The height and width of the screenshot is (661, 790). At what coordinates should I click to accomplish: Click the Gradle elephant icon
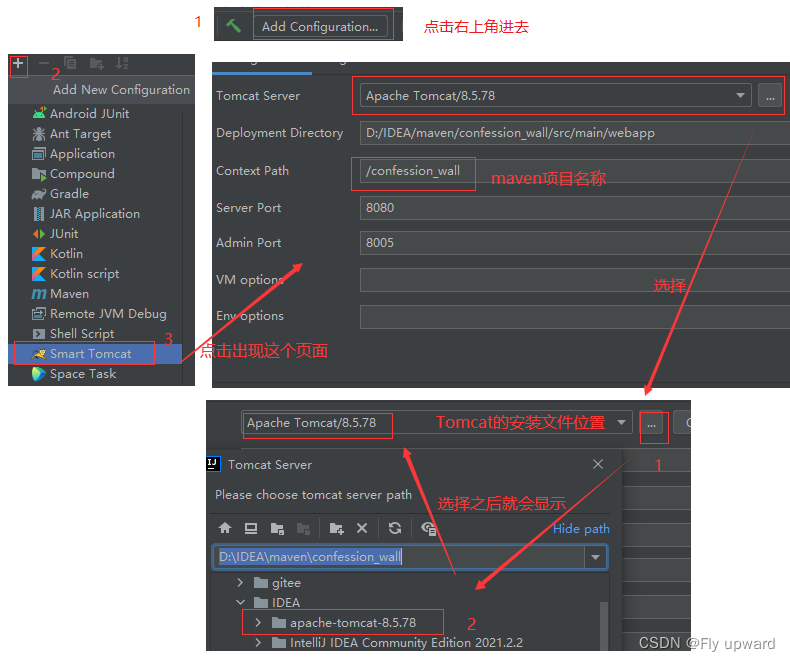[x=39, y=194]
